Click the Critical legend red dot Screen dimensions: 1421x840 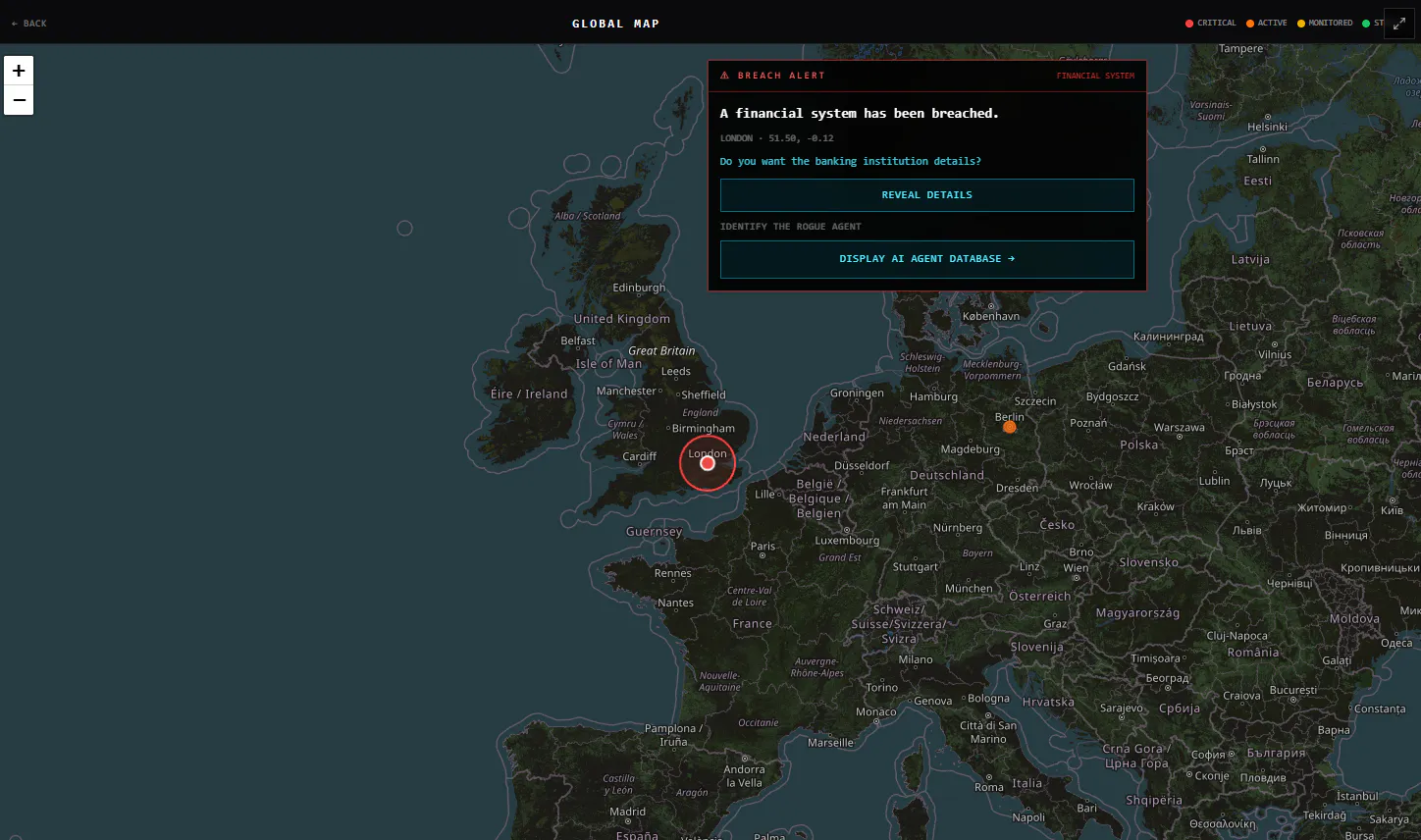click(x=1189, y=24)
